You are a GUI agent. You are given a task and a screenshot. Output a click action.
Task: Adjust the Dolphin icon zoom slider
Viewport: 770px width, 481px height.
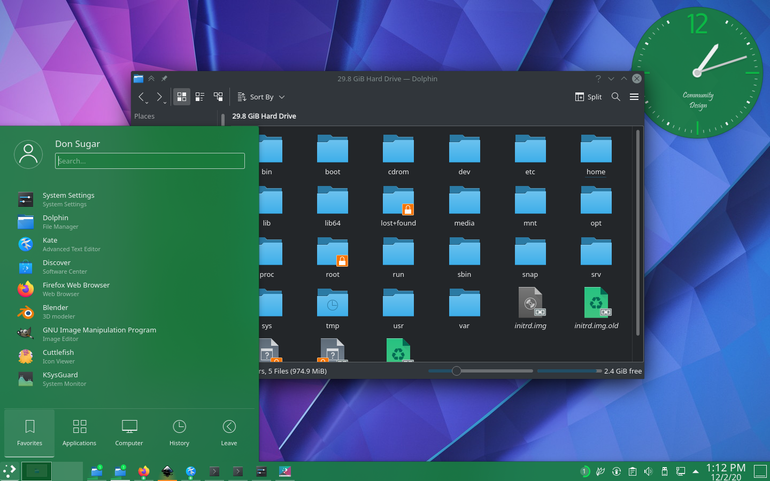pos(480,371)
